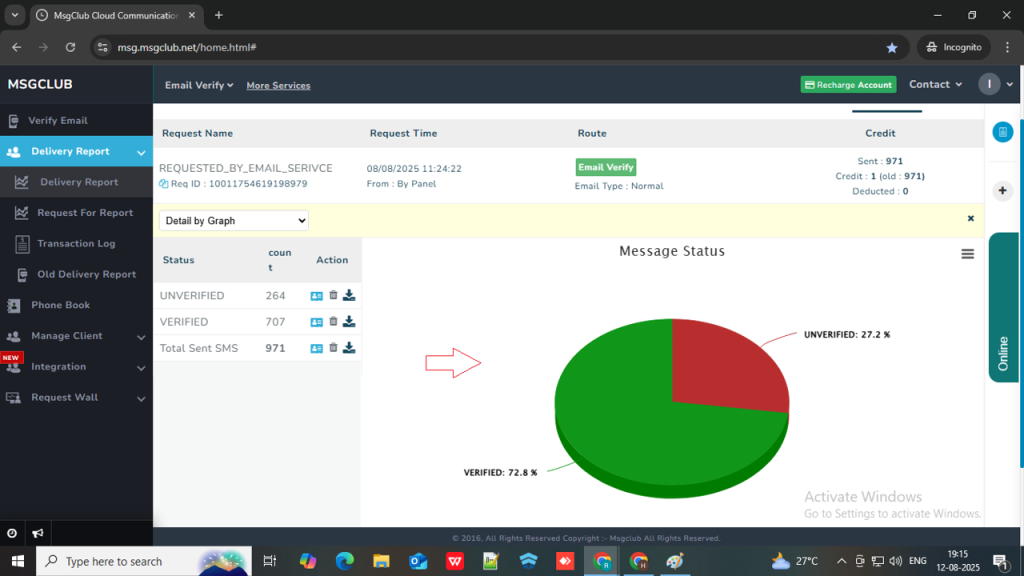
Task: Download the UNVERIFIED email list
Action: (349, 295)
